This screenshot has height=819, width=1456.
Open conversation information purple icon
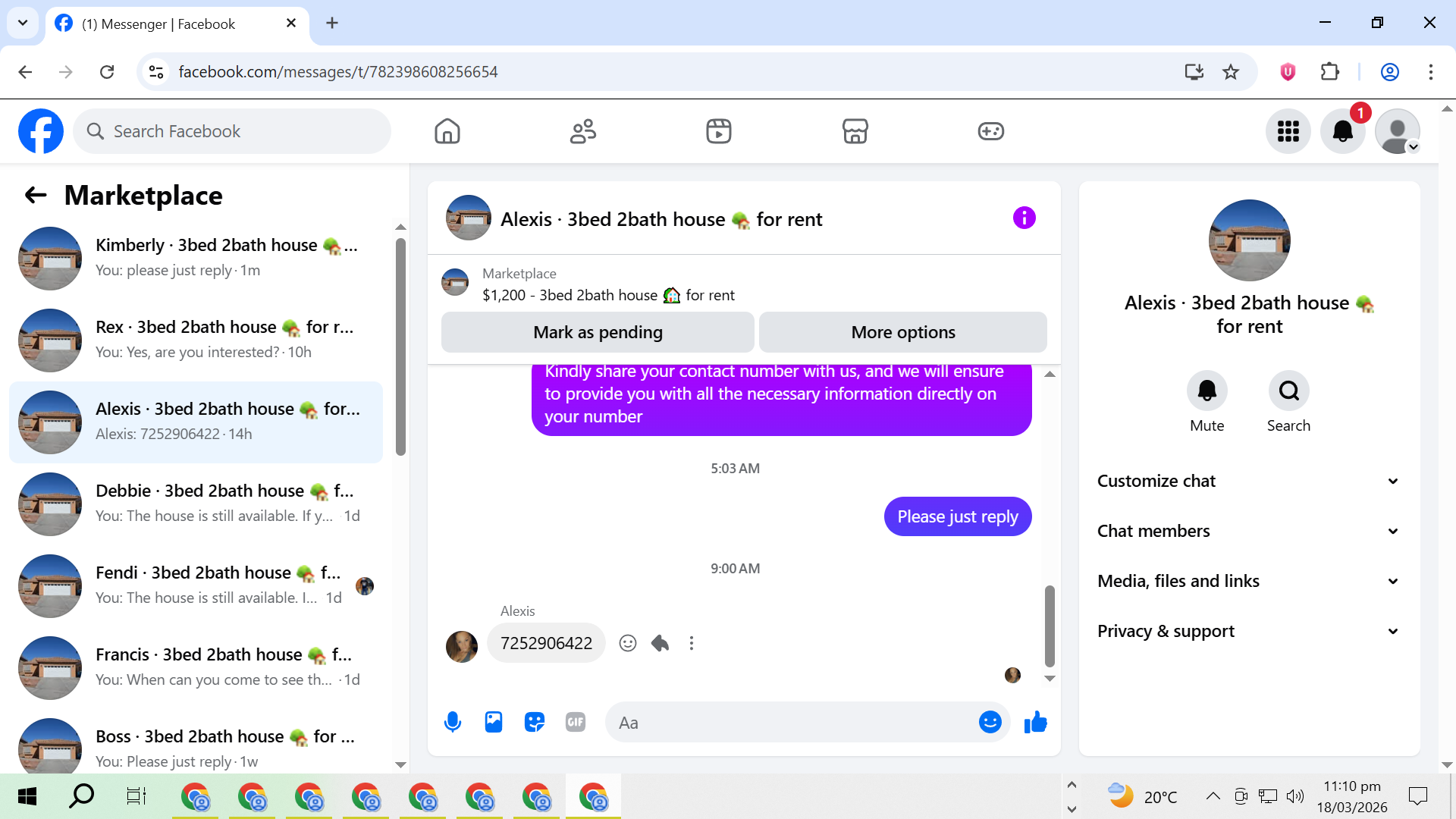click(1024, 218)
